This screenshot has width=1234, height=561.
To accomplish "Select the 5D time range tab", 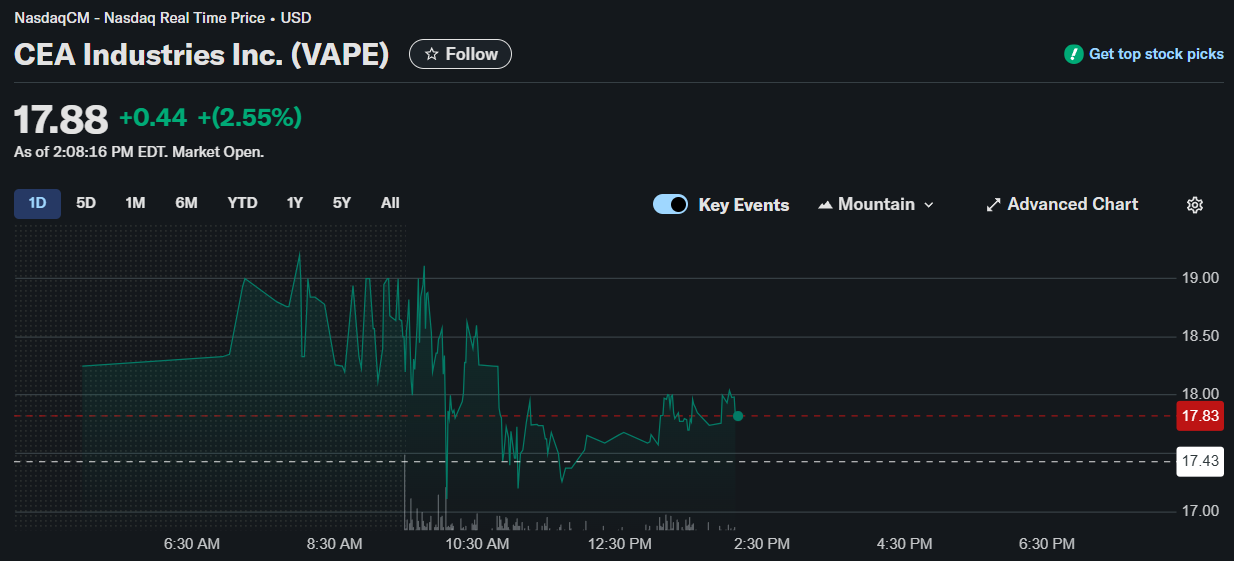I will point(86,203).
